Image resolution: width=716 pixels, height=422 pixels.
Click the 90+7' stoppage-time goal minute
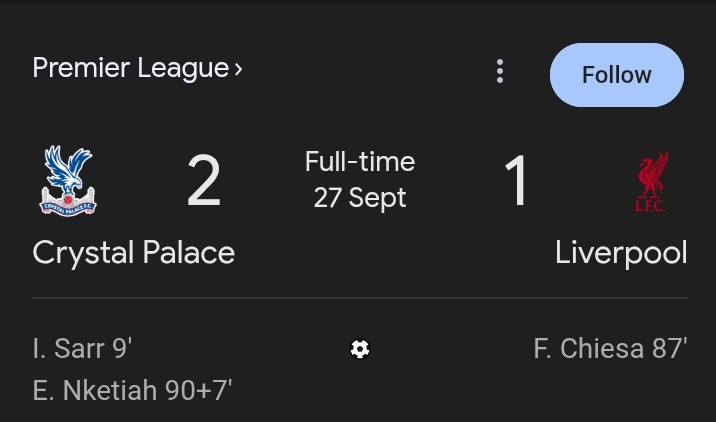198,390
